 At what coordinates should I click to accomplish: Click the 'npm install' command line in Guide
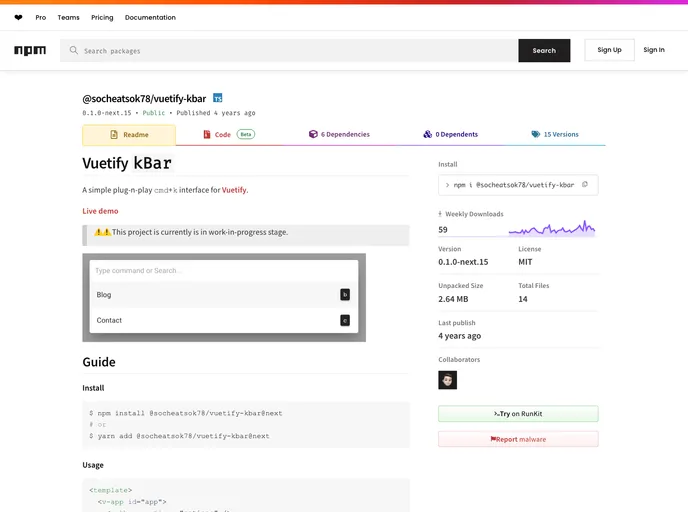pos(186,413)
